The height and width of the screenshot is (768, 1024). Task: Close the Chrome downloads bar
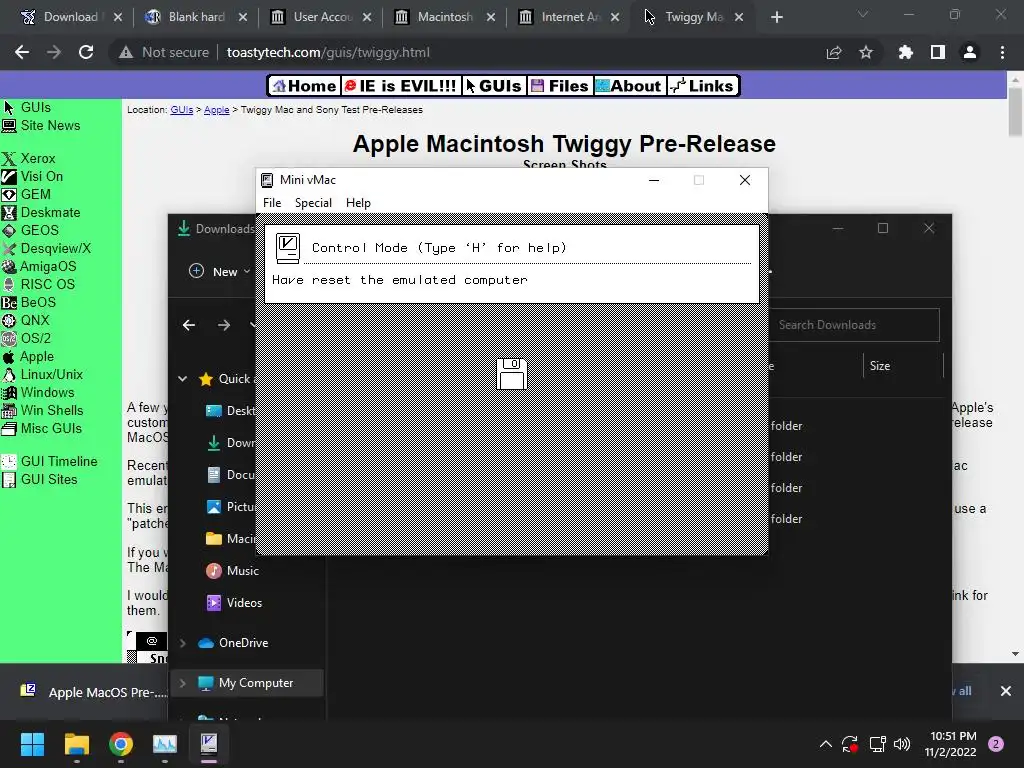click(x=1006, y=691)
